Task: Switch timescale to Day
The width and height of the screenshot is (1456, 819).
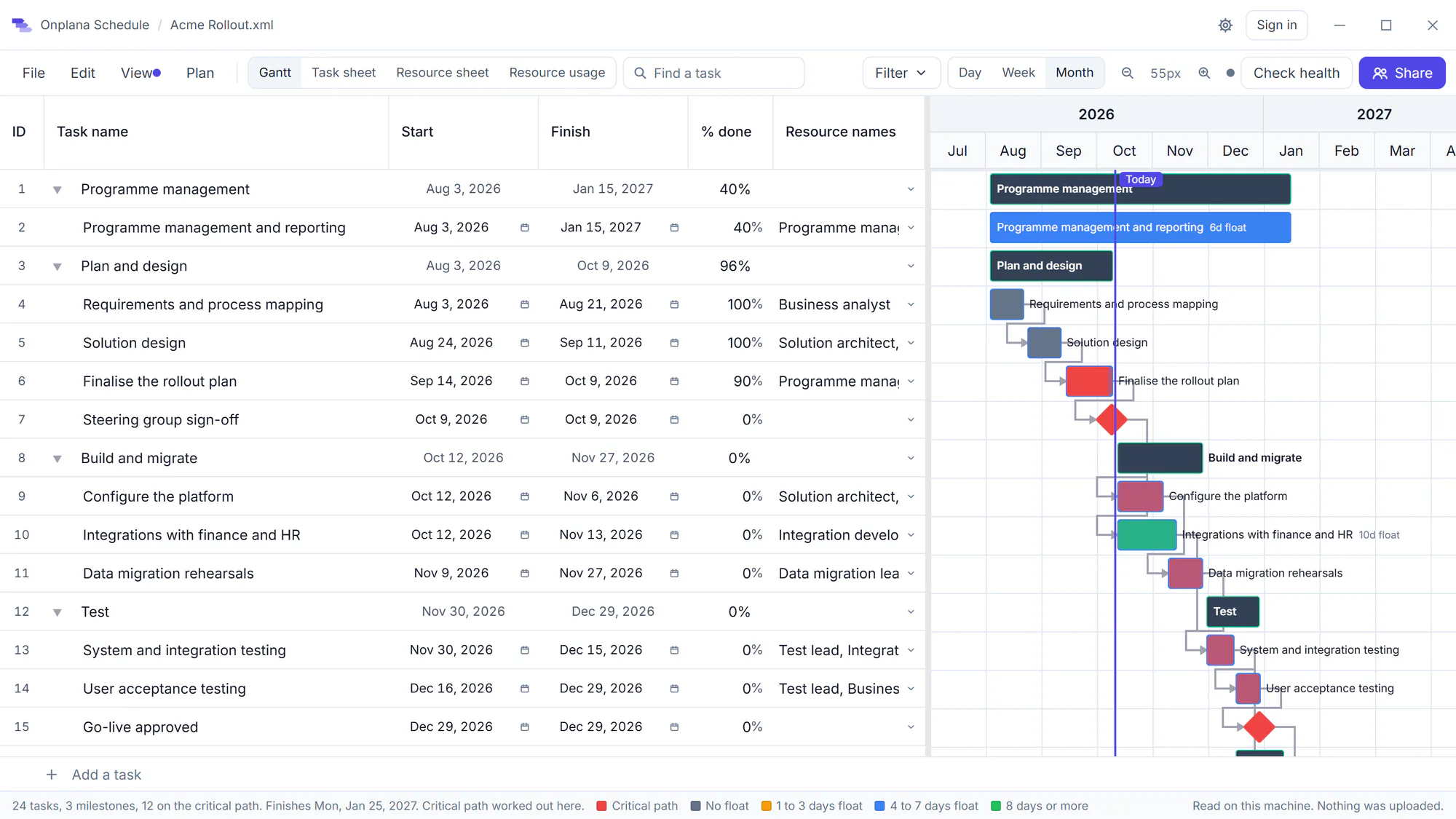Action: pyautogui.click(x=970, y=73)
